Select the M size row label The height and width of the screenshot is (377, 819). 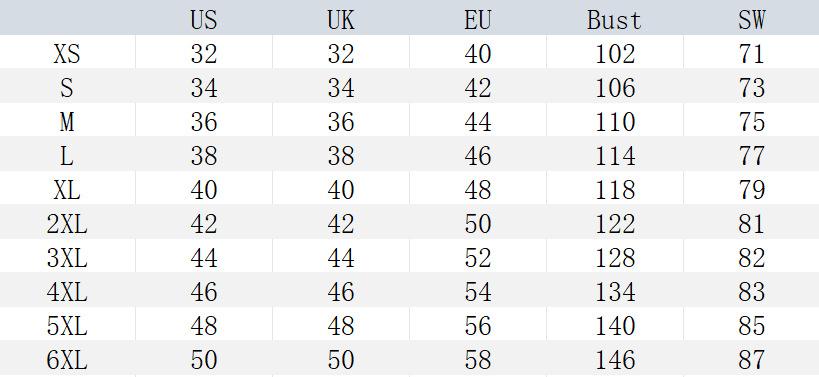tap(67, 122)
